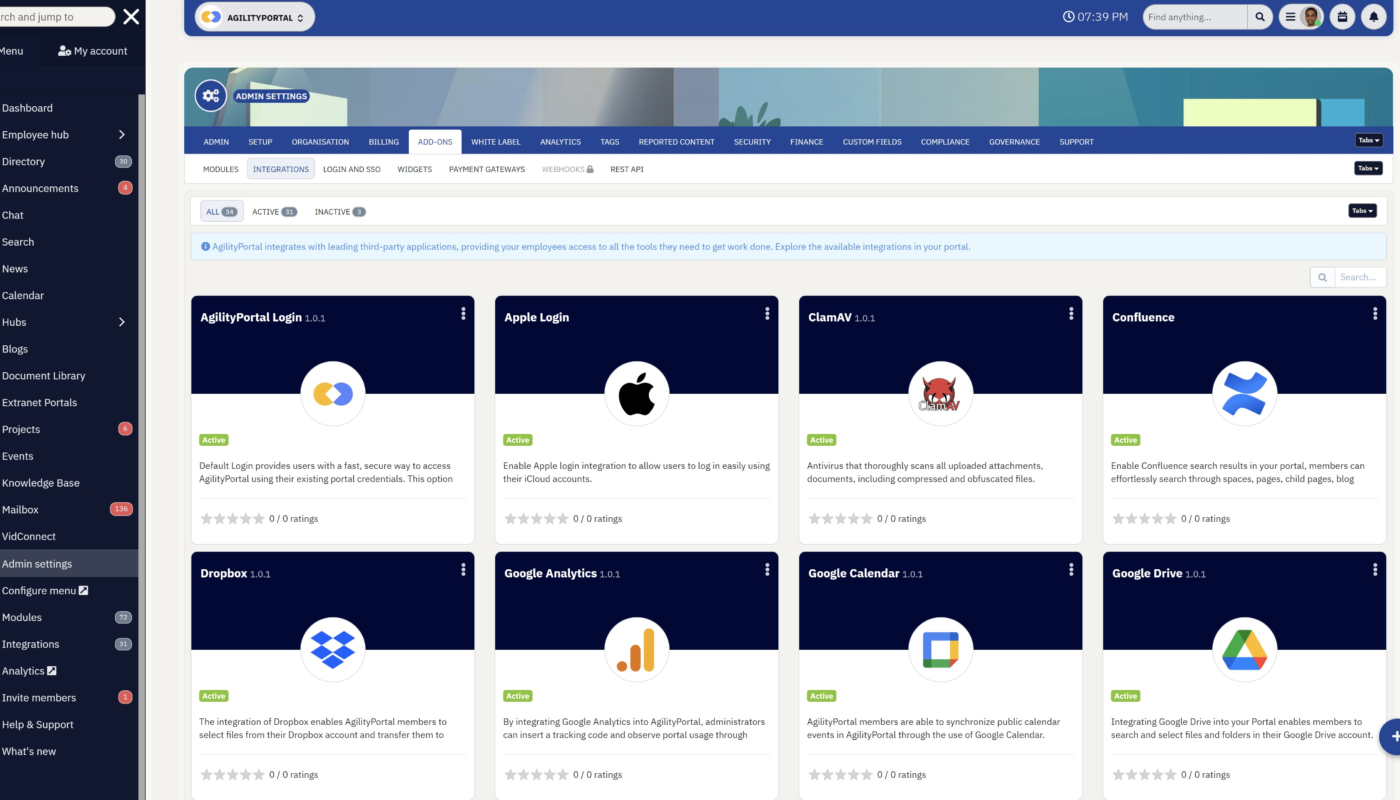This screenshot has height=800, width=1400.
Task: Expand the Hubs sidebar chevron
Action: (x=122, y=322)
